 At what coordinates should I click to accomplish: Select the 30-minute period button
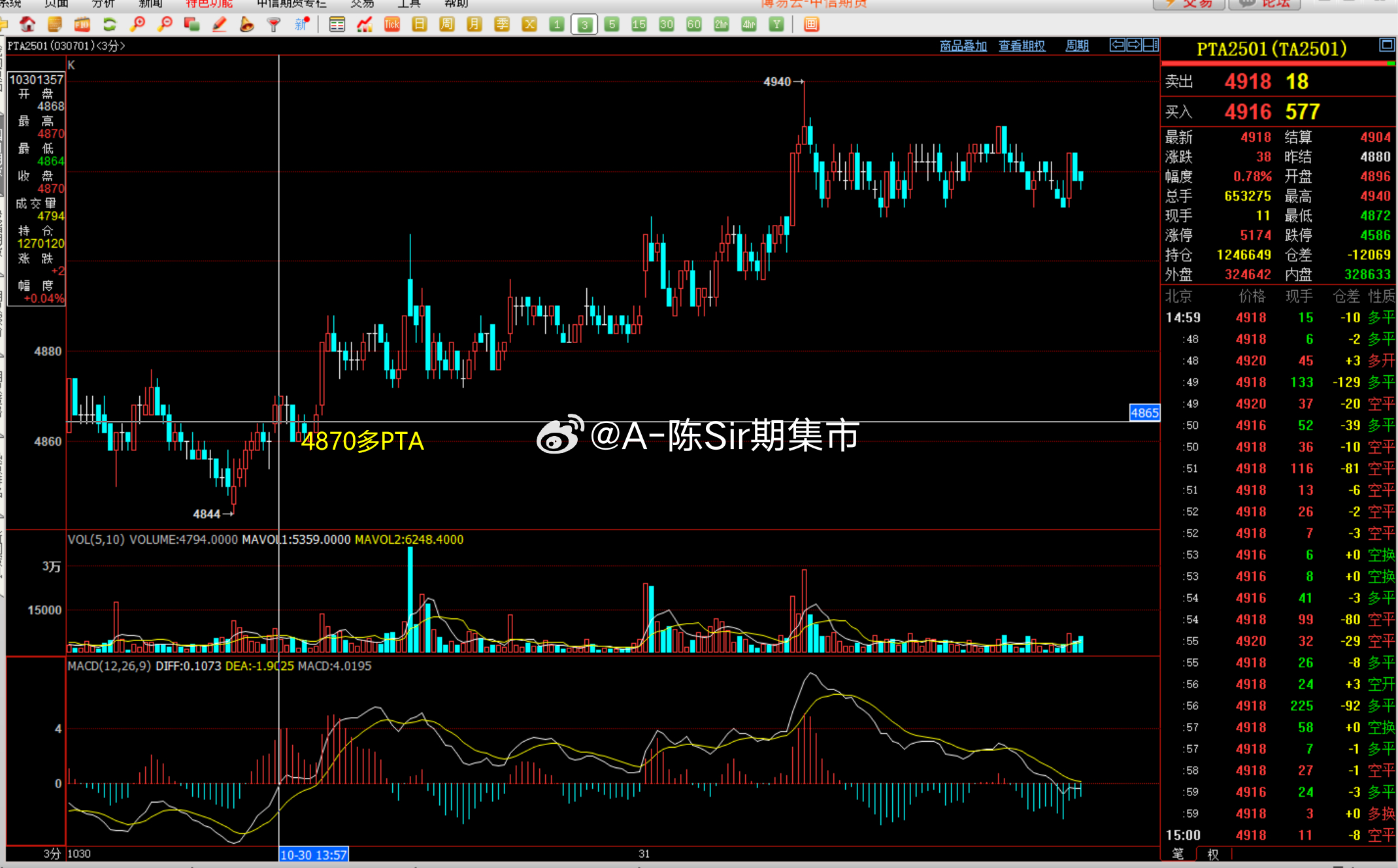tap(667, 25)
